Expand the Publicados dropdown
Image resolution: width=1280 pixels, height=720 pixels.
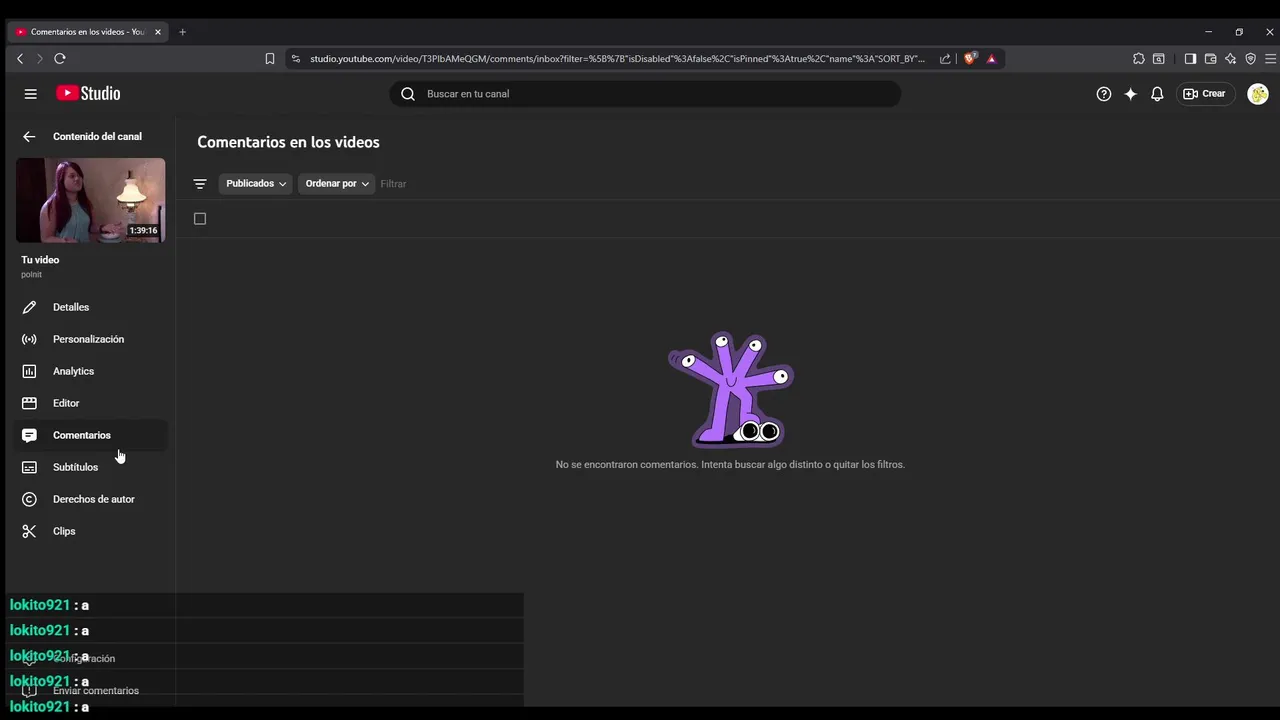256,184
